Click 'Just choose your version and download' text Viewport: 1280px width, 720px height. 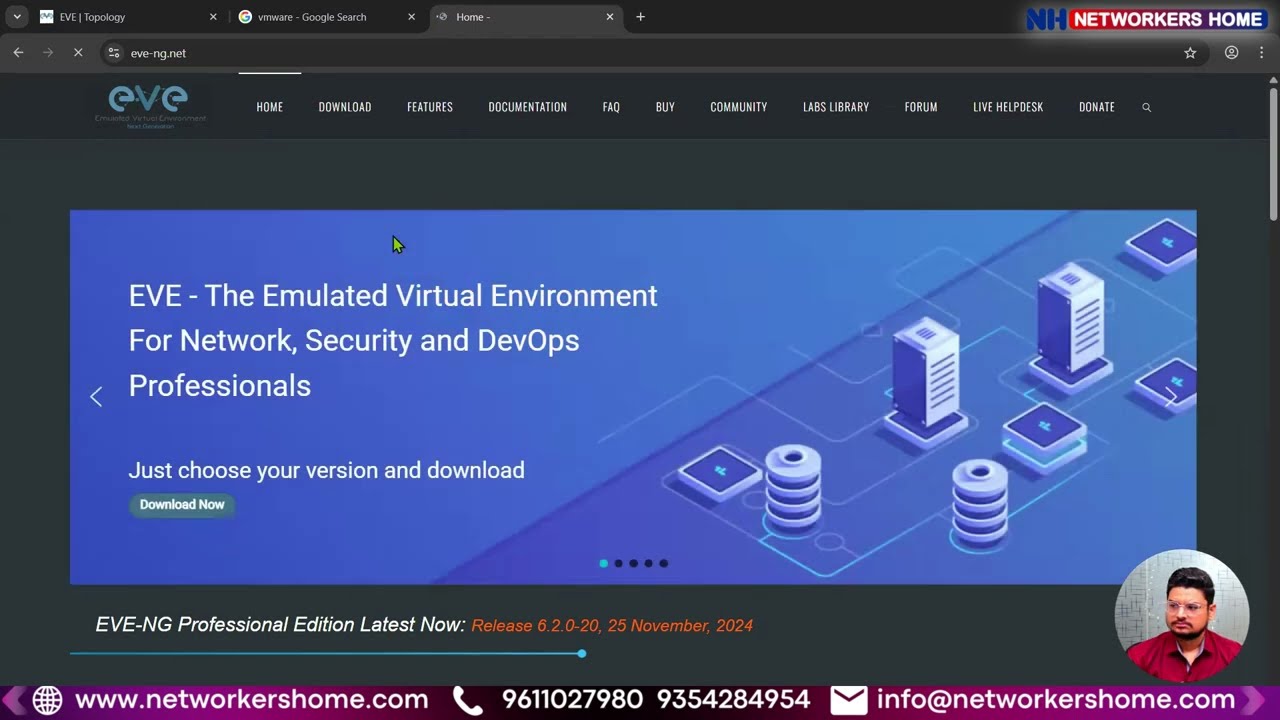pyautogui.click(x=326, y=470)
